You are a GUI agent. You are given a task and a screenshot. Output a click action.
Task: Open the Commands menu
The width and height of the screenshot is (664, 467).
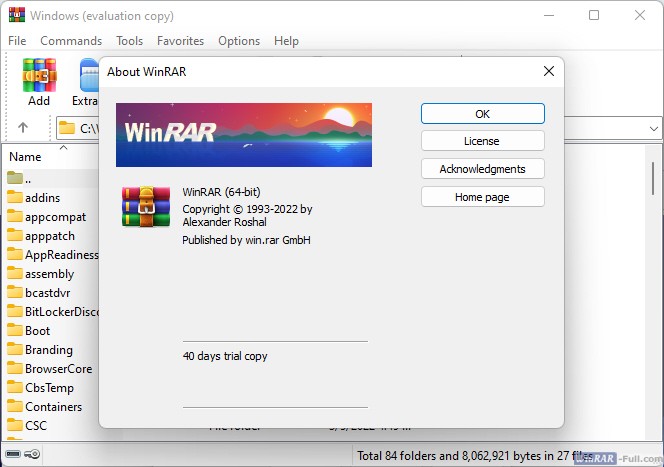click(x=71, y=41)
